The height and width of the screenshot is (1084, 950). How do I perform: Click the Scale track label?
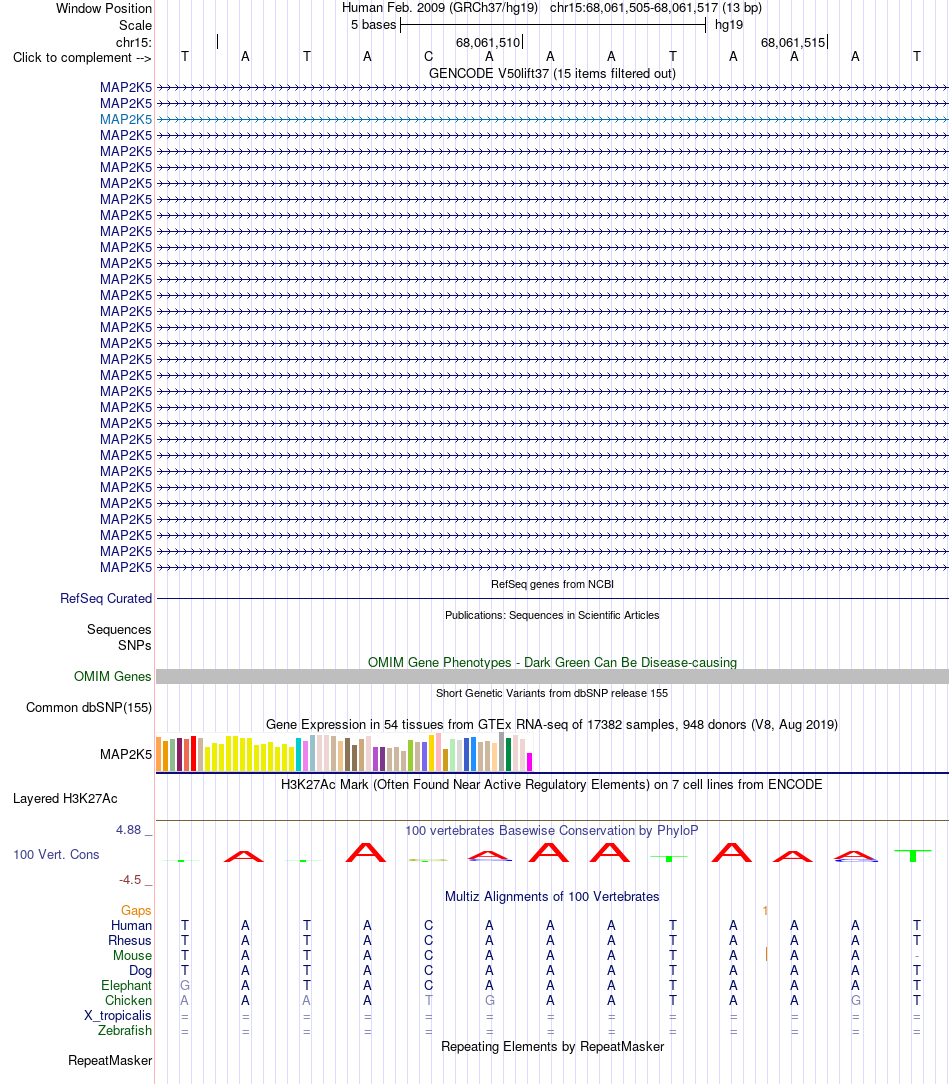tap(135, 26)
